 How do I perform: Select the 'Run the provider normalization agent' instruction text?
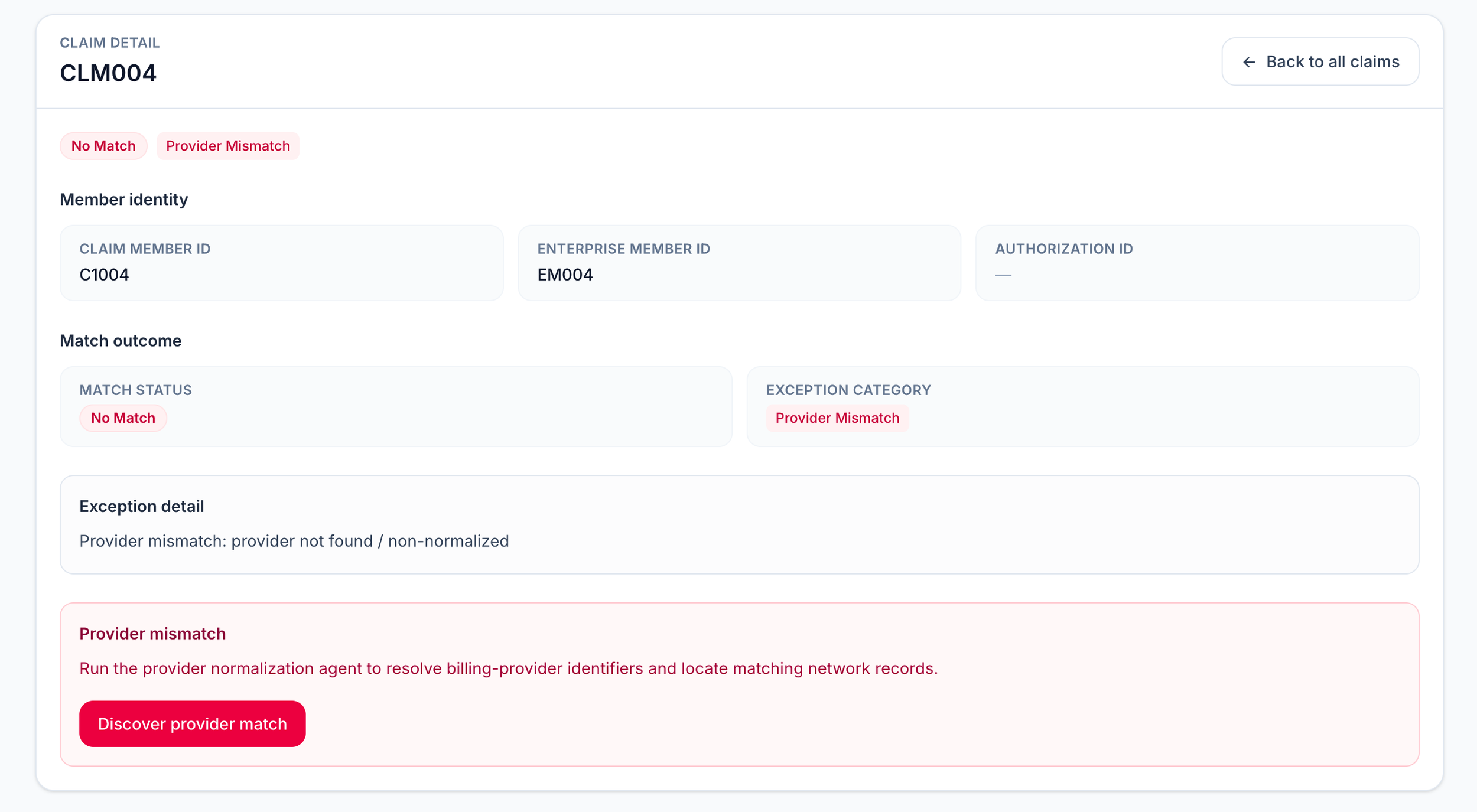coord(509,668)
